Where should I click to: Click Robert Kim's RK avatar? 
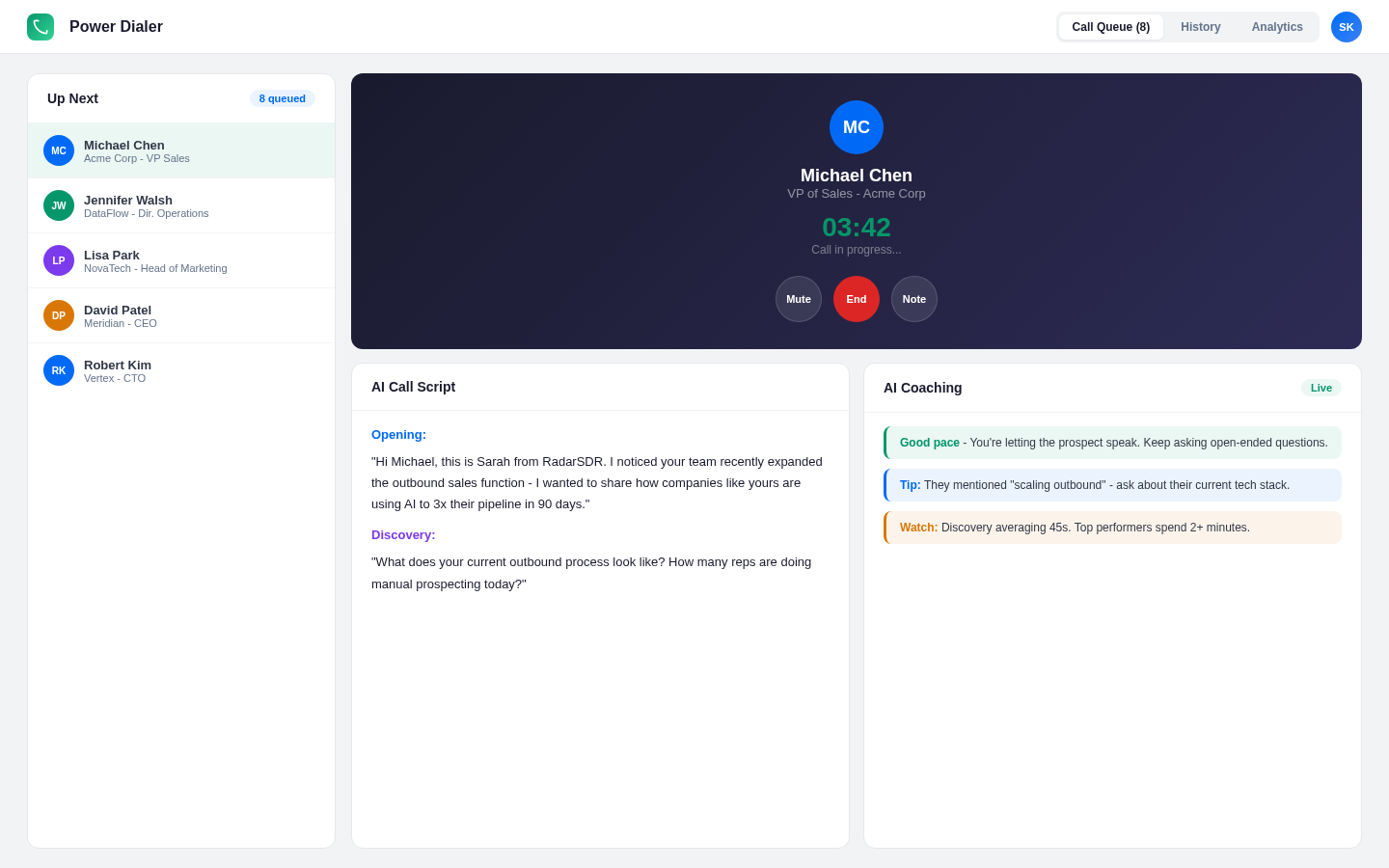pos(59,370)
